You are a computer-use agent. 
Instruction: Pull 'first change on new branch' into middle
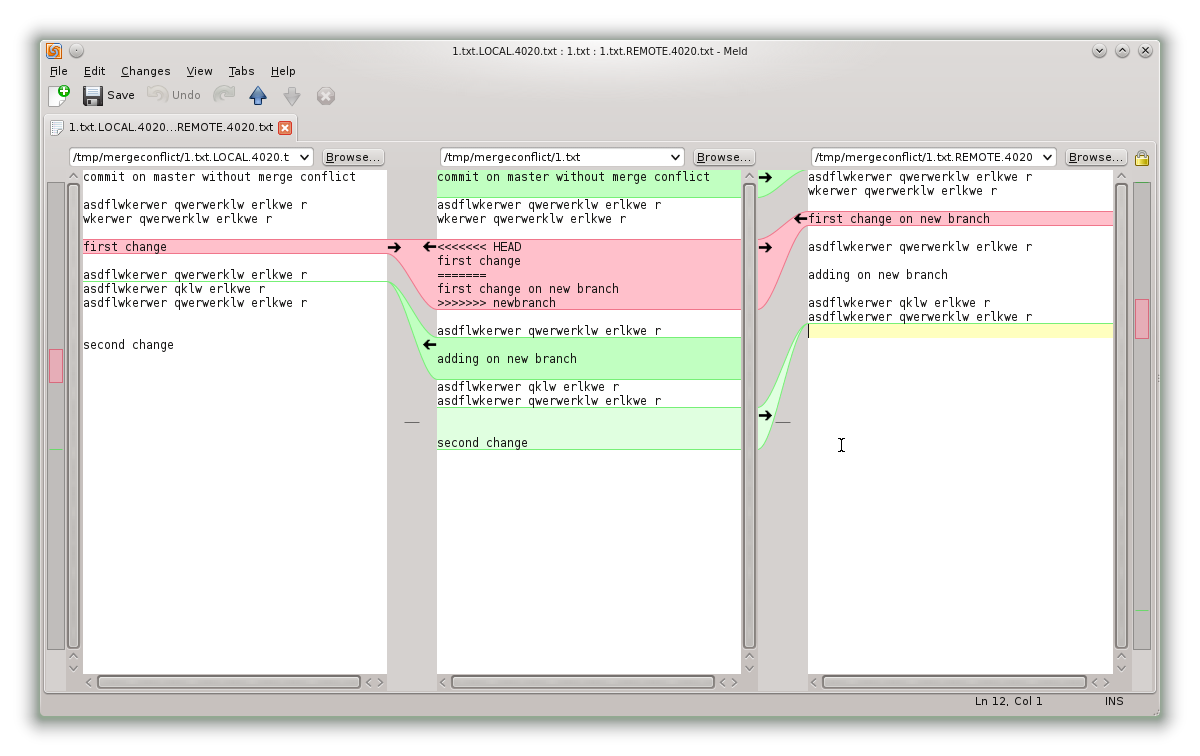801,219
